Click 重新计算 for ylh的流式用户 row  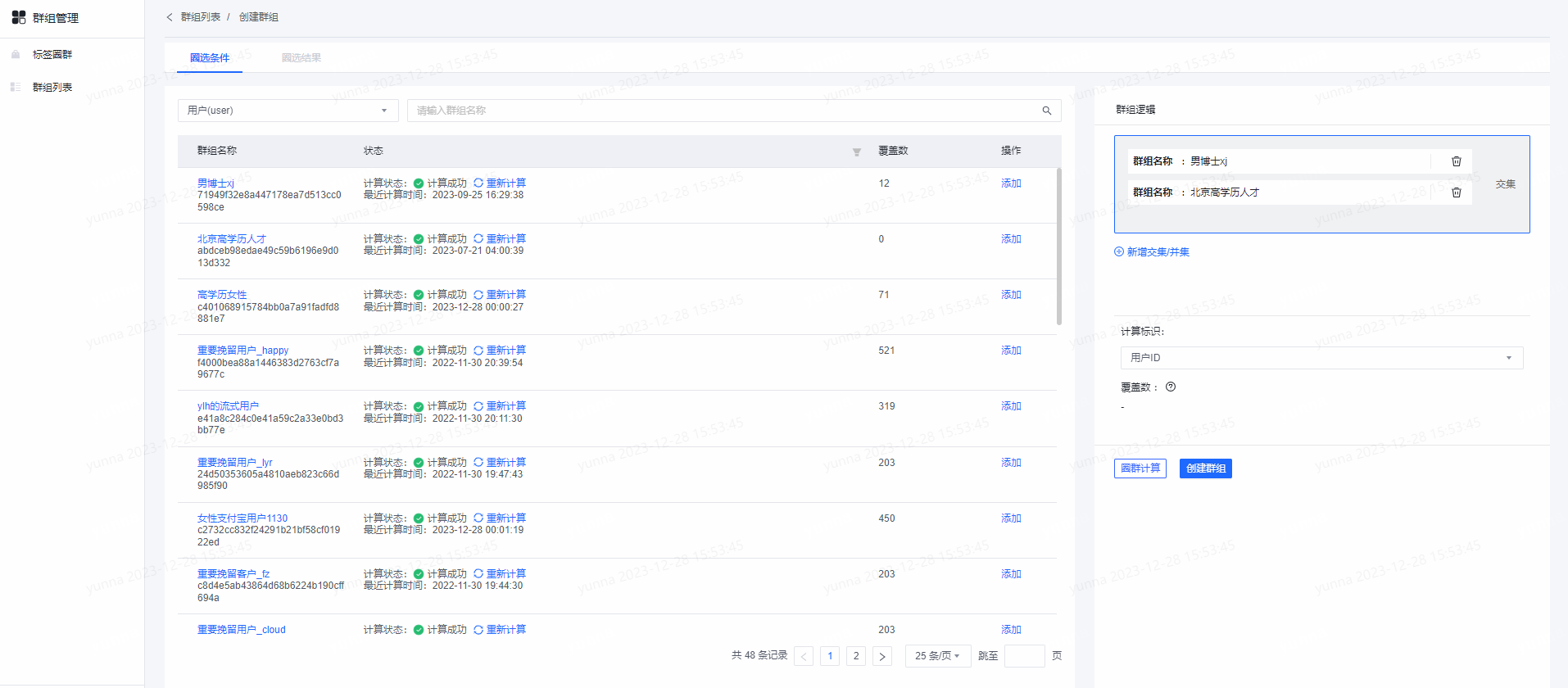click(500, 406)
